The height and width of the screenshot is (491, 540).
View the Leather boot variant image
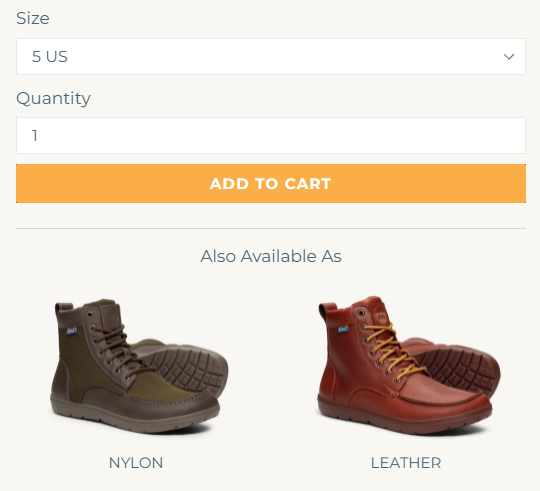point(408,366)
